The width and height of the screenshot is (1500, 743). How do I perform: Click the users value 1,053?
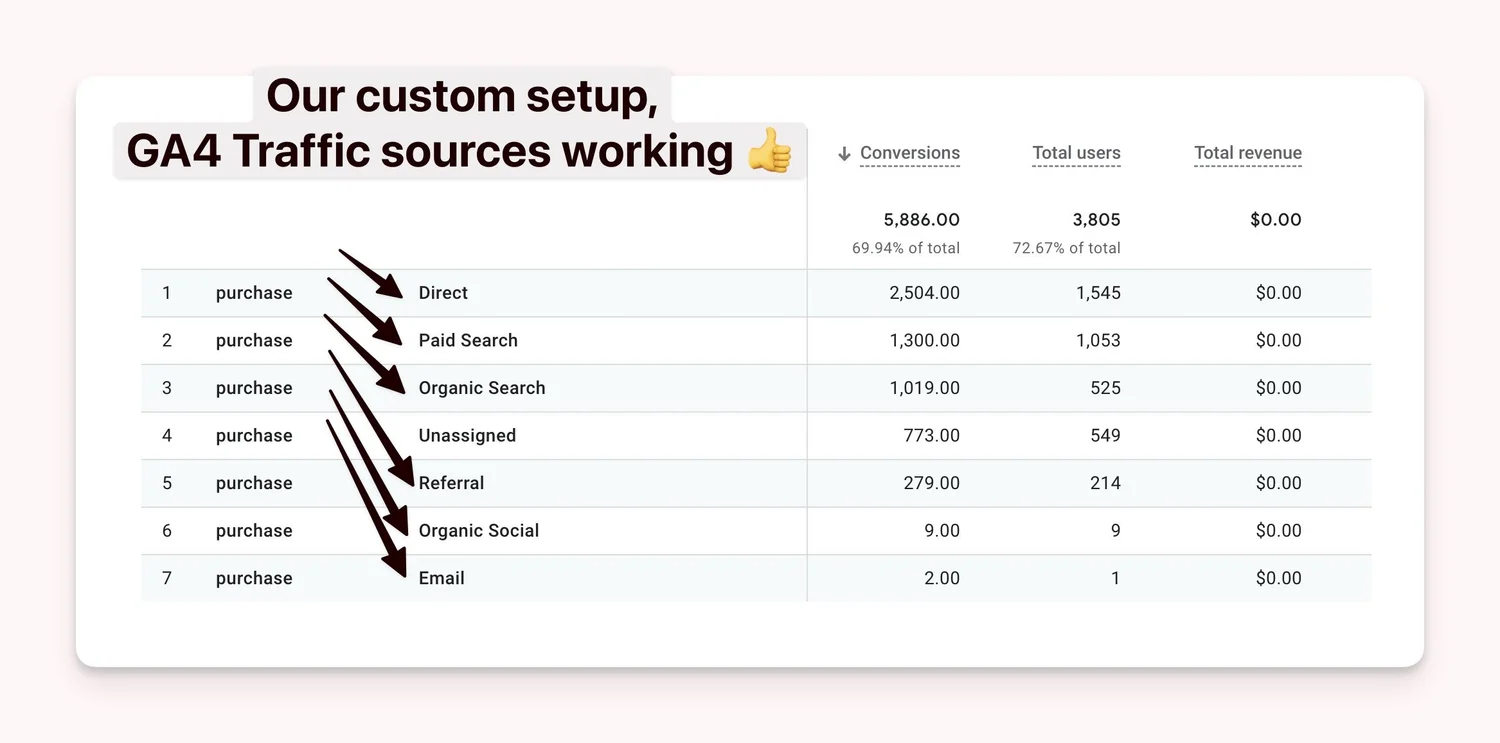pos(1098,340)
